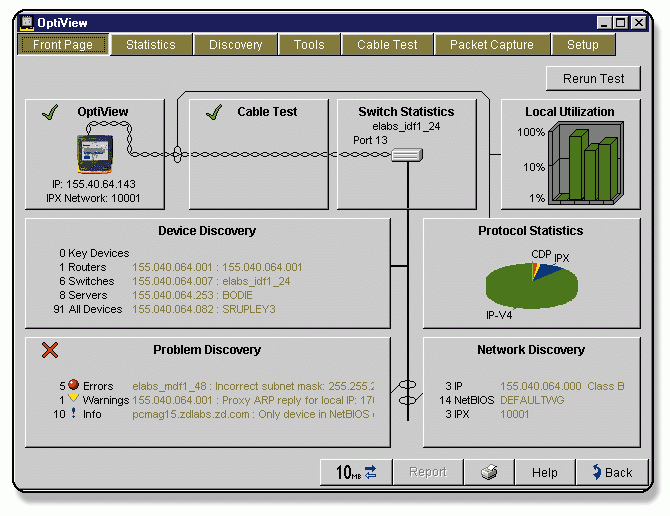Open the Local Utilization bar chart
This screenshot has height=516, width=670.
[x=586, y=163]
